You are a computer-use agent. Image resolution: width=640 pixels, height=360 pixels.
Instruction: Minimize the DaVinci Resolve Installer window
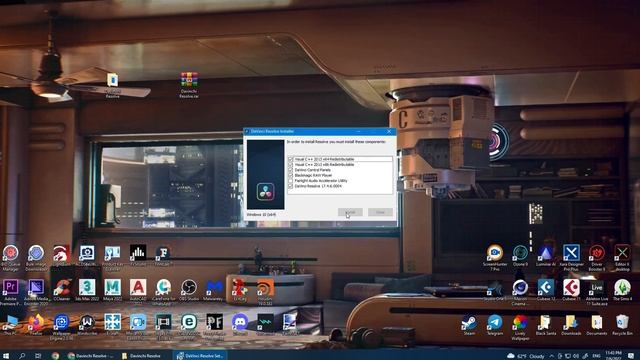(x=358, y=131)
